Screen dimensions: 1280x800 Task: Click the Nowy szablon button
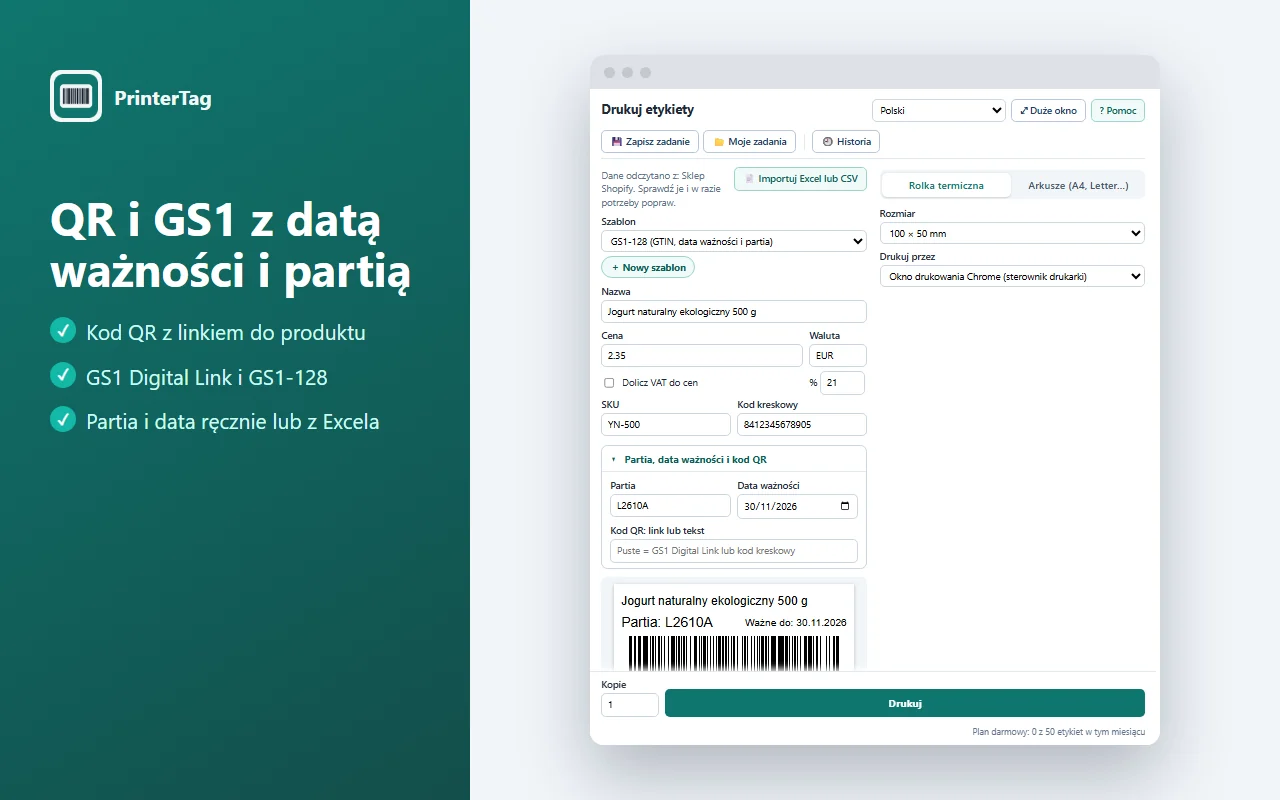[648, 268]
